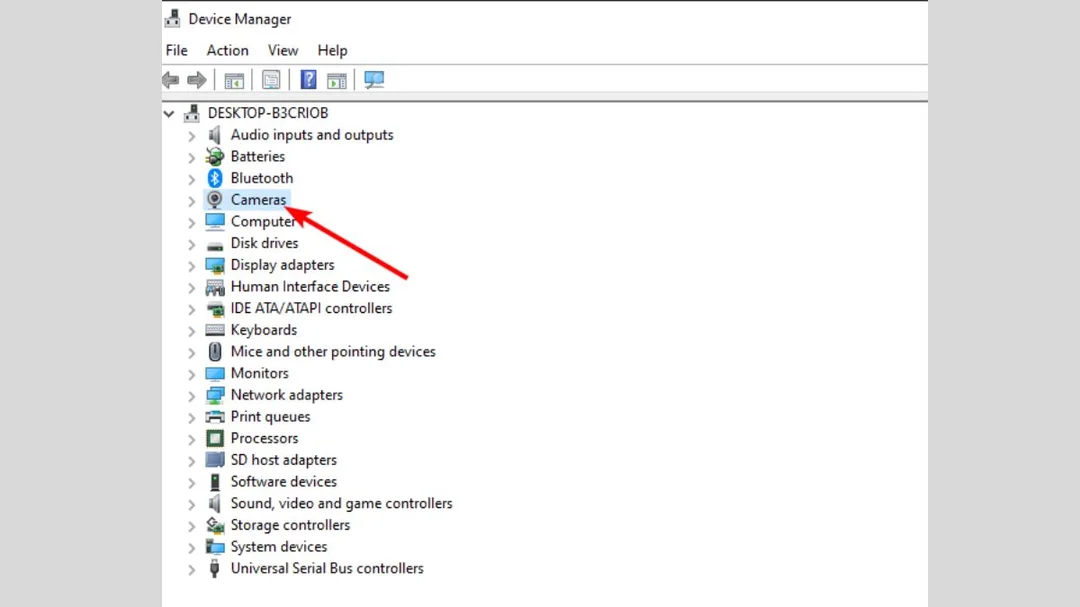Click the Network adapters icon
This screenshot has width=1080, height=607.
[215, 395]
